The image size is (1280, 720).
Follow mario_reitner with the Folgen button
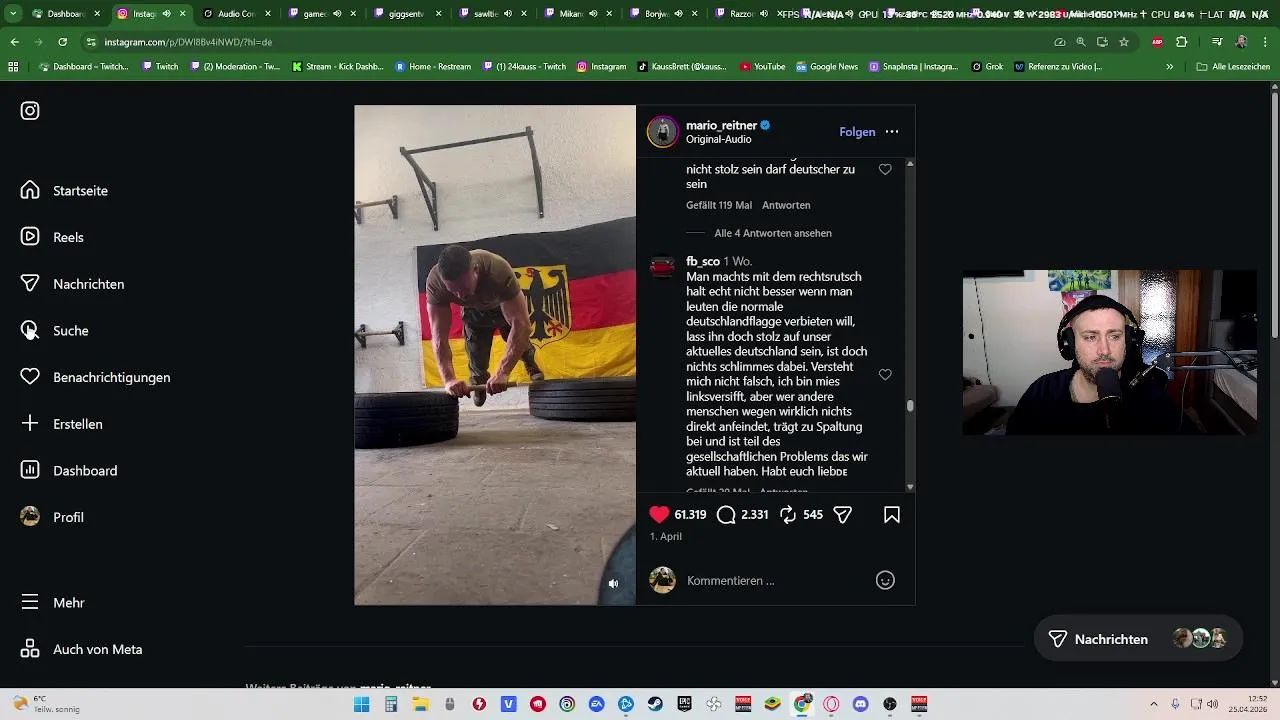pyautogui.click(x=857, y=132)
